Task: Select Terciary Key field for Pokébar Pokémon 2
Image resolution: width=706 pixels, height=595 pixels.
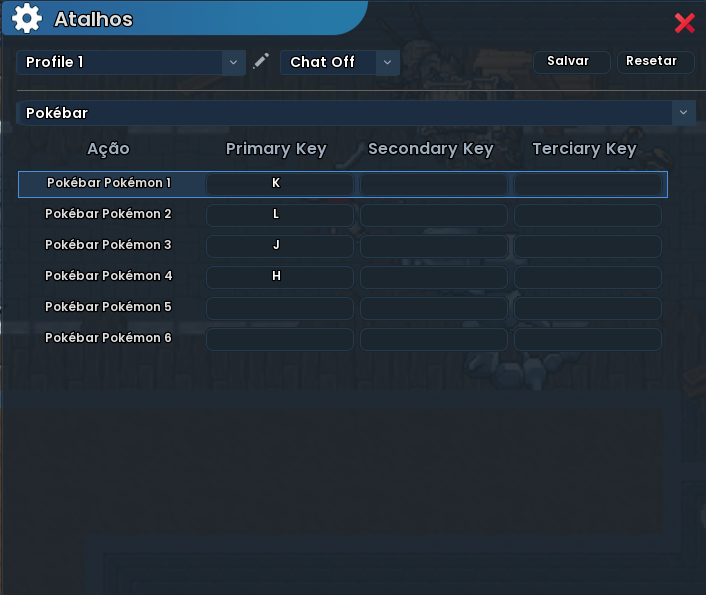Action: [x=588, y=215]
